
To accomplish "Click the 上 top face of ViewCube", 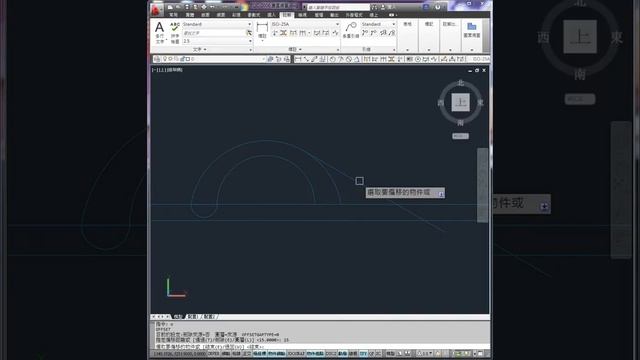I will point(460,102).
